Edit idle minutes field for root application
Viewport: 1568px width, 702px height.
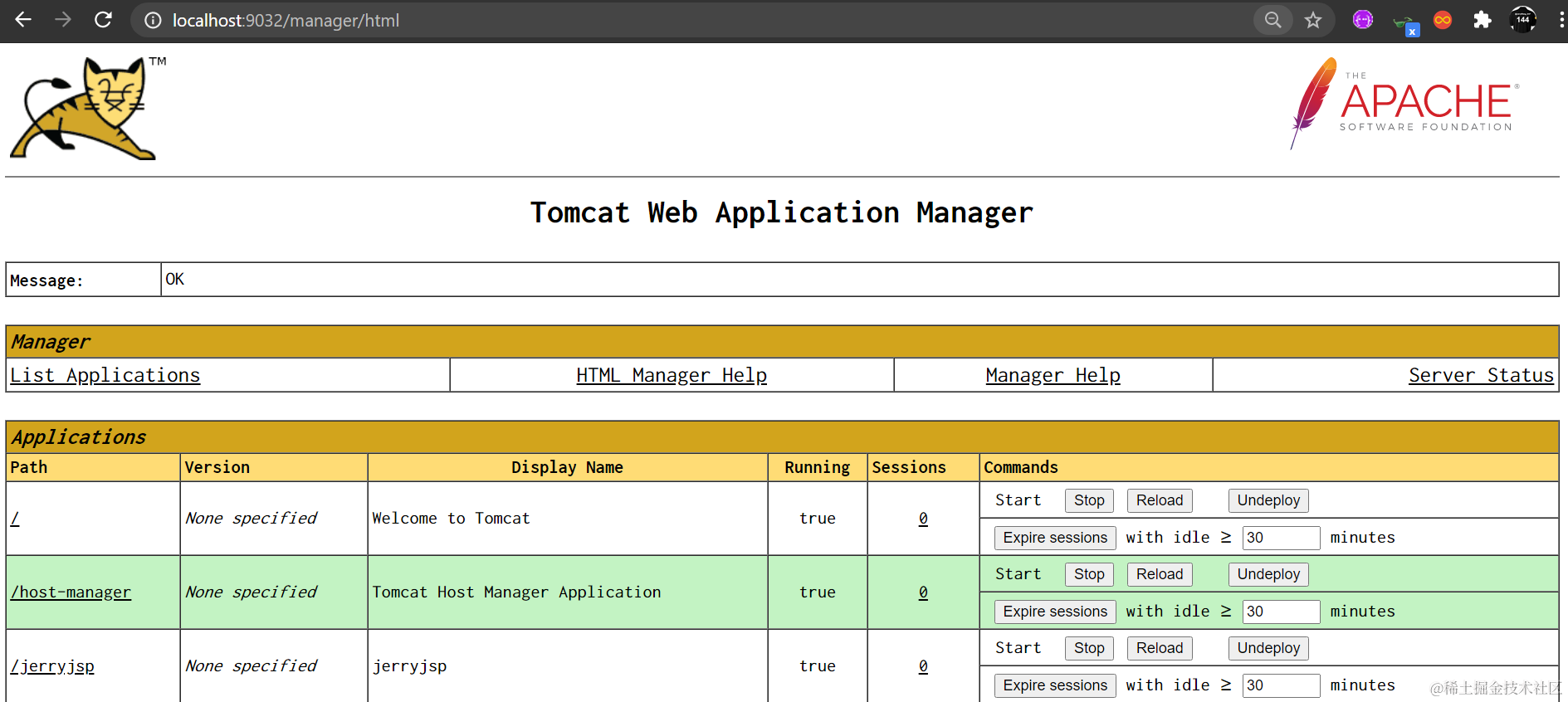pos(1281,538)
